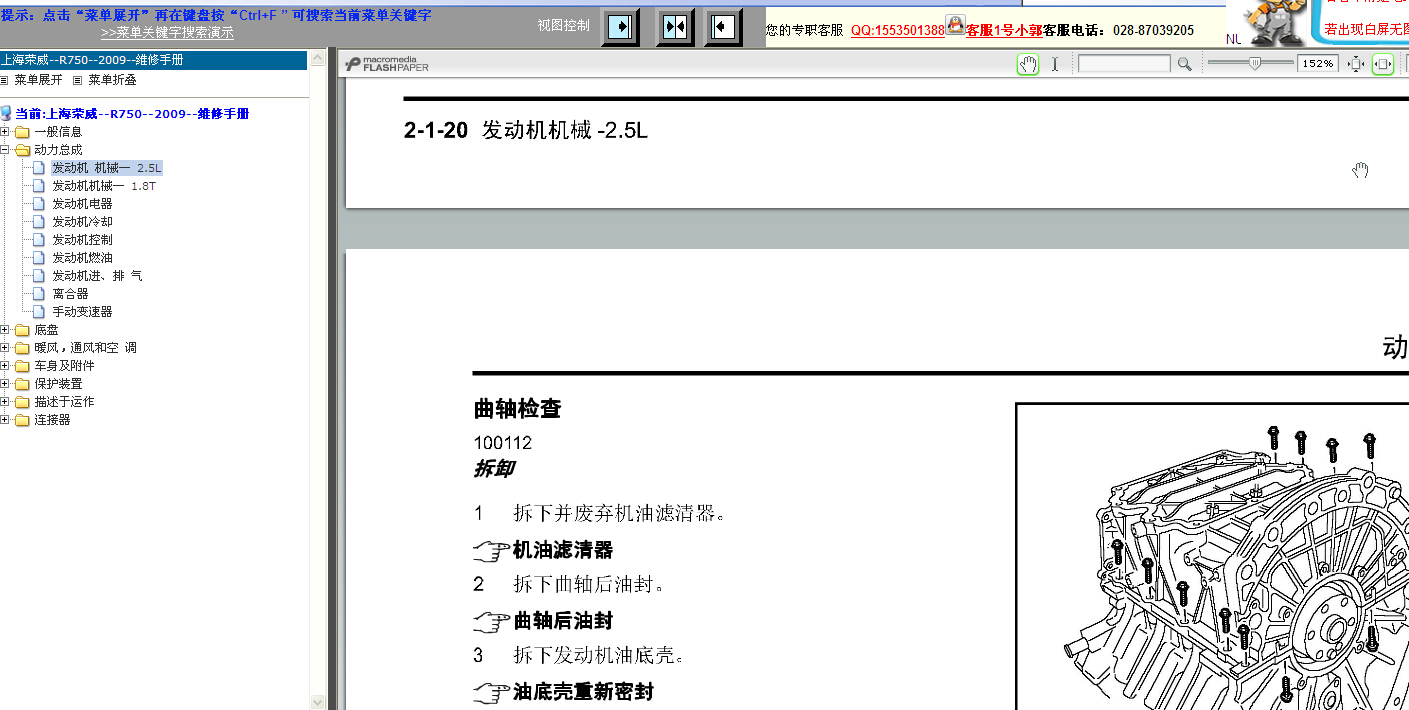Image resolution: width=1409 pixels, height=710 pixels.
Task: Click the open folder icon beside 动力总成
Action: 23,150
